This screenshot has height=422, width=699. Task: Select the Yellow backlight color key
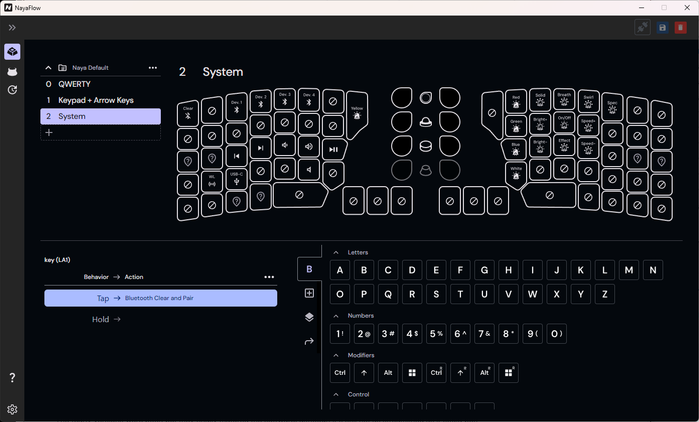tap(357, 113)
